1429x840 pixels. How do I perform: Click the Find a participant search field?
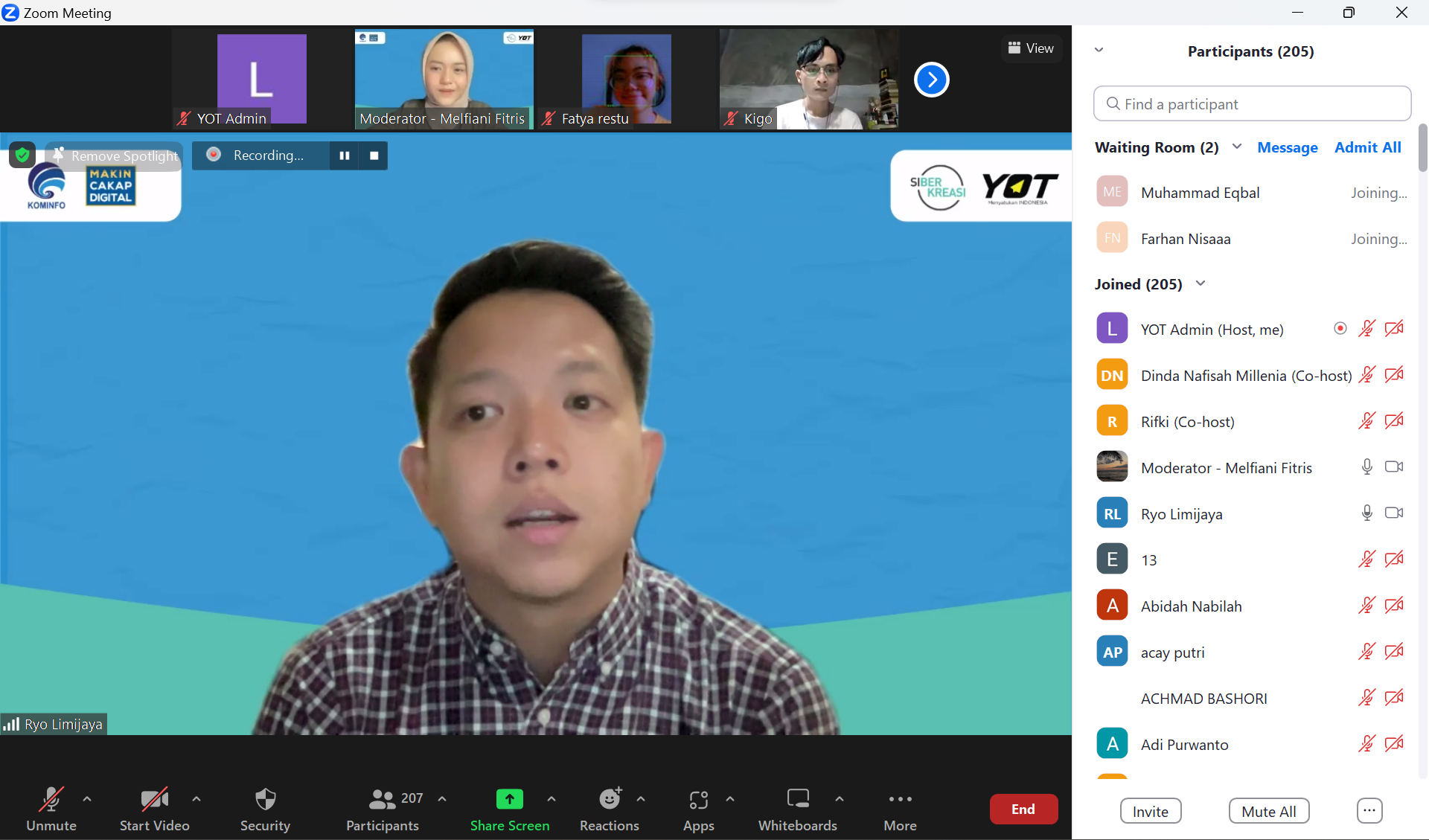1252,104
